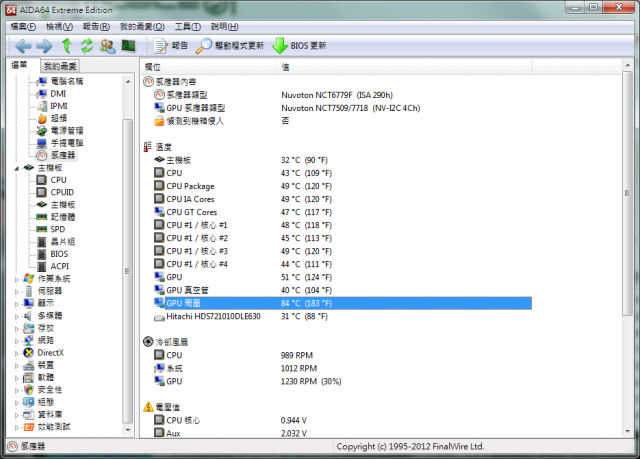The width and height of the screenshot is (640, 459).
Task: Click the BIOS 更新 toolbar button
Action: 299,46
